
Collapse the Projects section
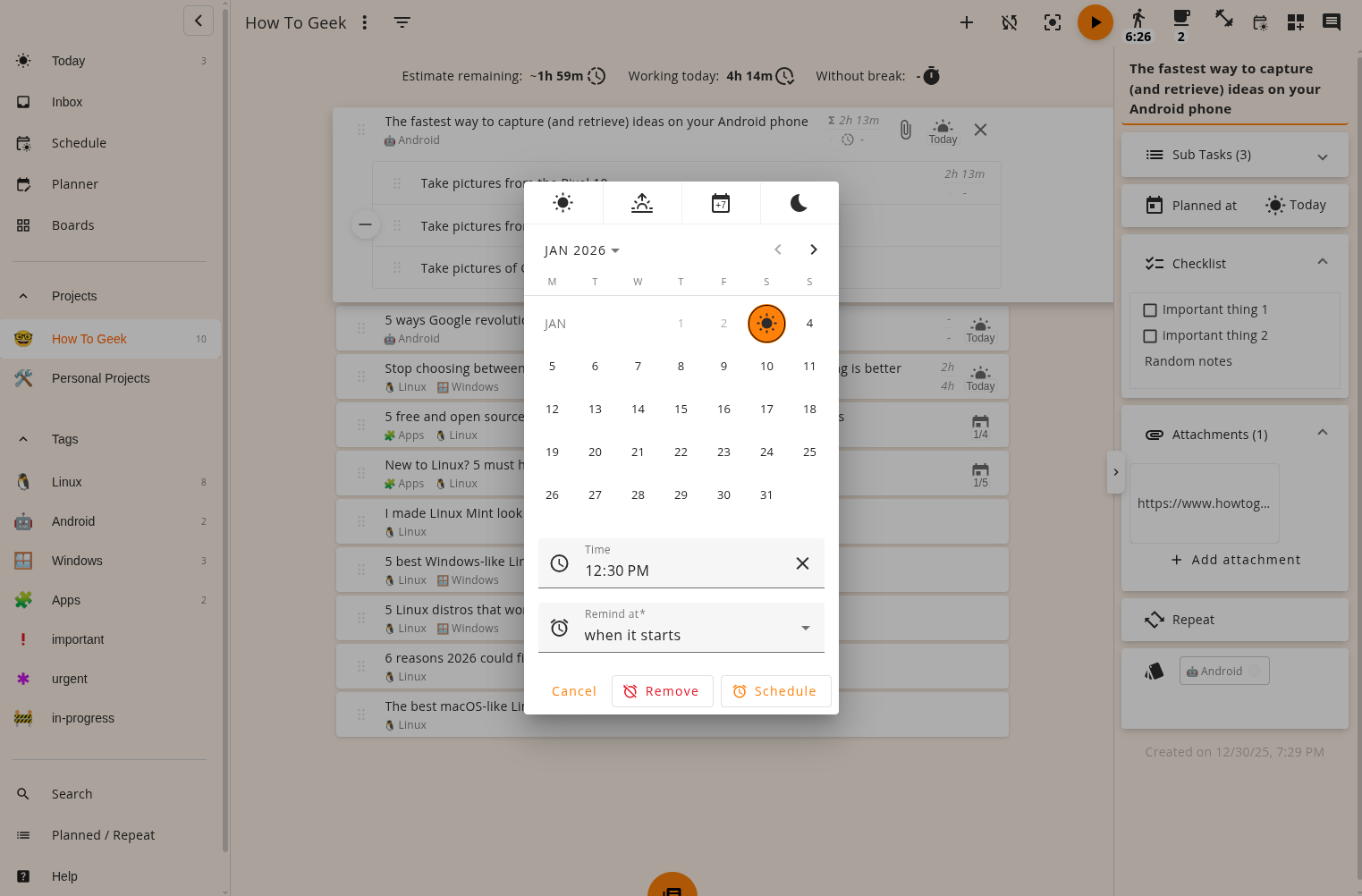(x=23, y=296)
